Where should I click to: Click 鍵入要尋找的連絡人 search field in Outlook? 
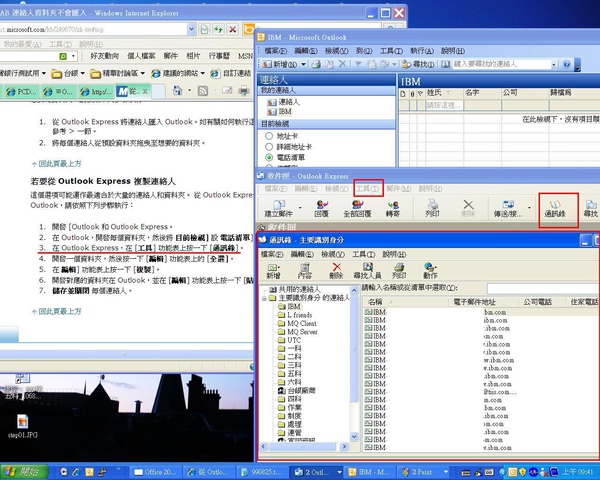point(501,64)
